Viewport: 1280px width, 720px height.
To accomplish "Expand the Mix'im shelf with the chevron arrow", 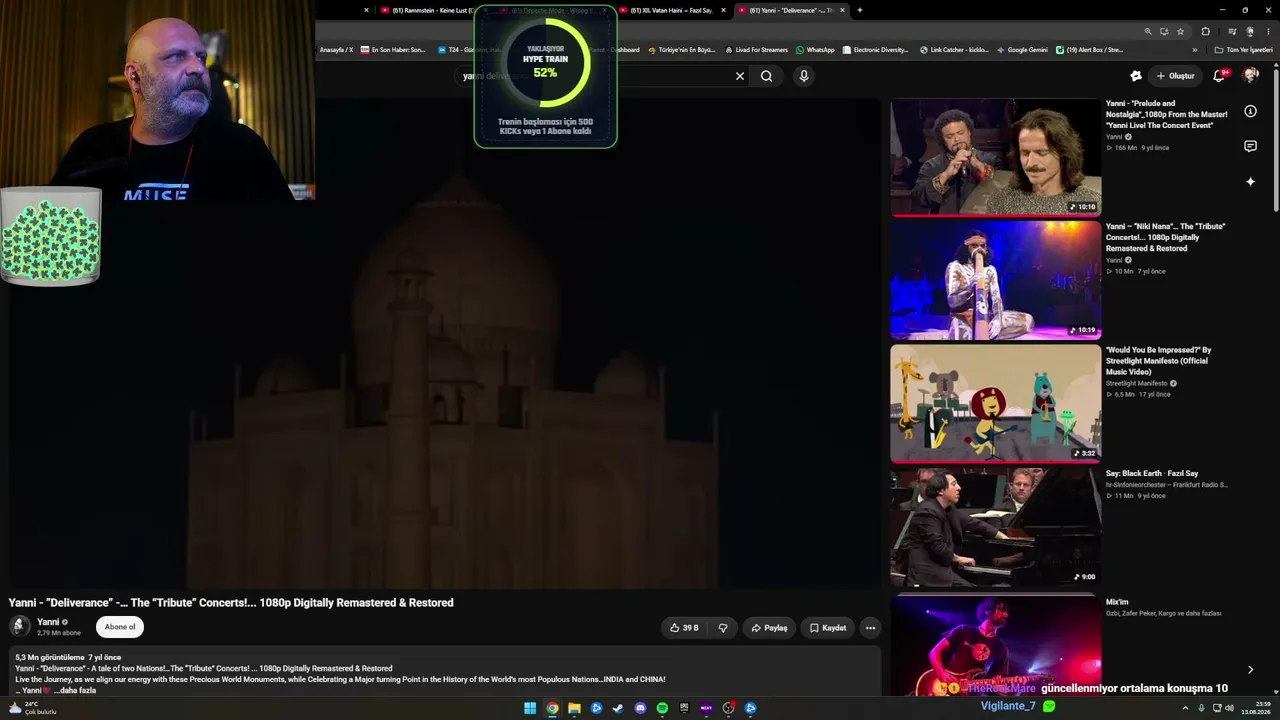I will tap(1250, 670).
